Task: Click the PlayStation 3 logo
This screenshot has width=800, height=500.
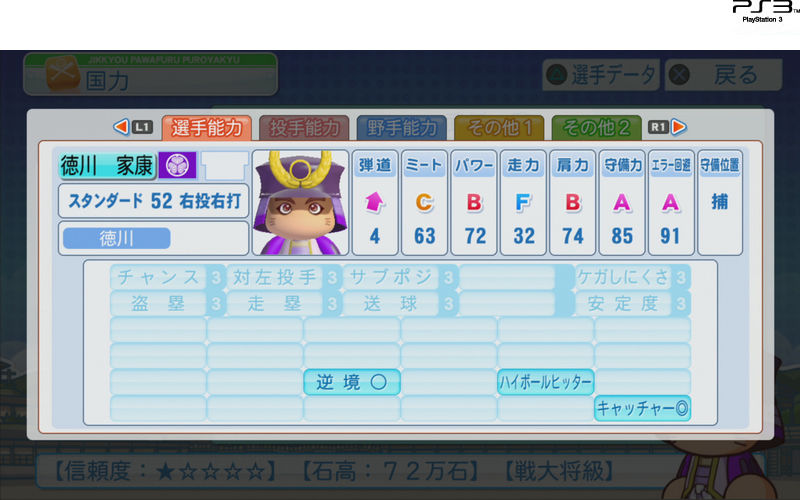Action: (764, 11)
